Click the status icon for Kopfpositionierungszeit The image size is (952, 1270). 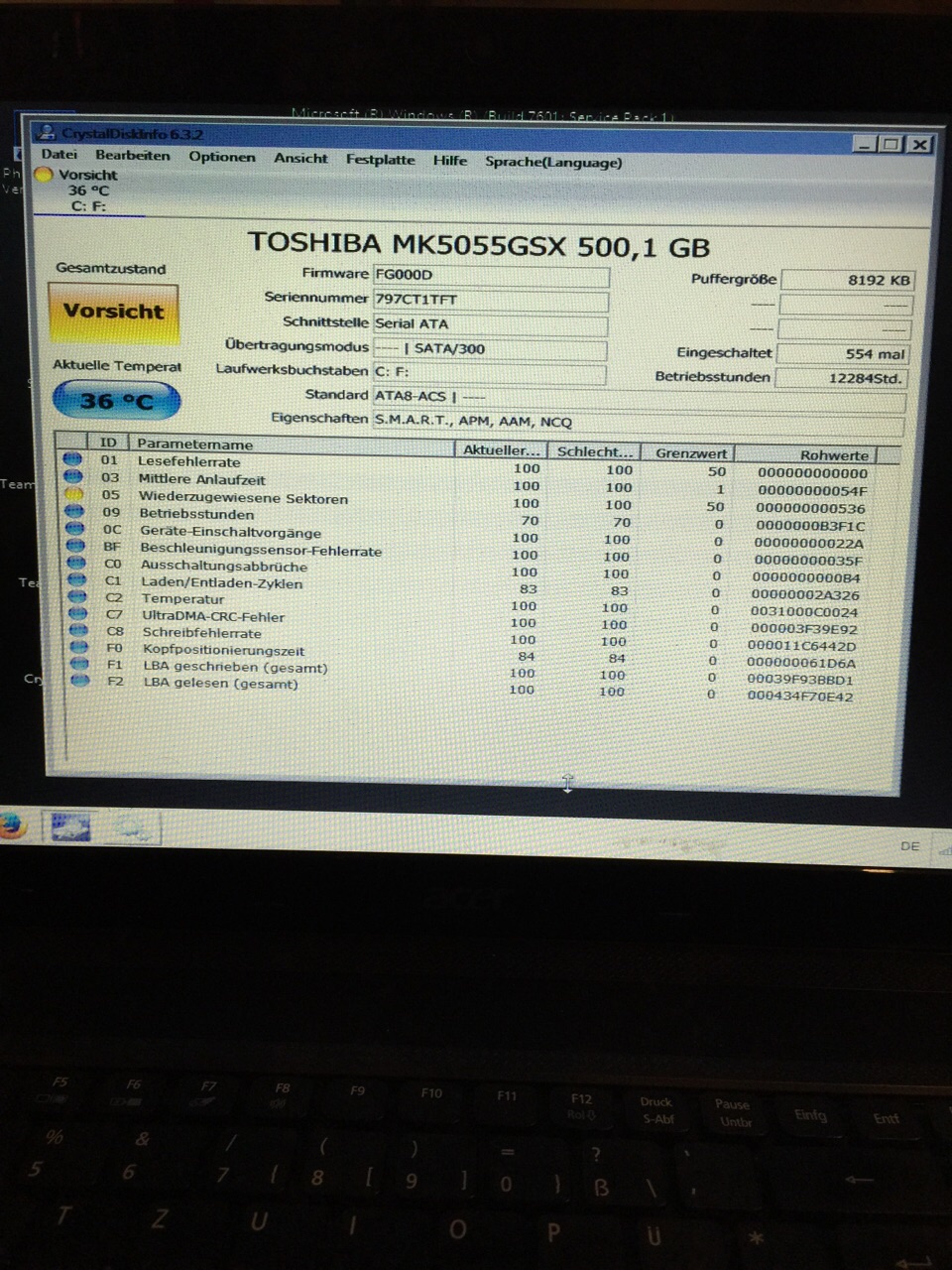(79, 646)
